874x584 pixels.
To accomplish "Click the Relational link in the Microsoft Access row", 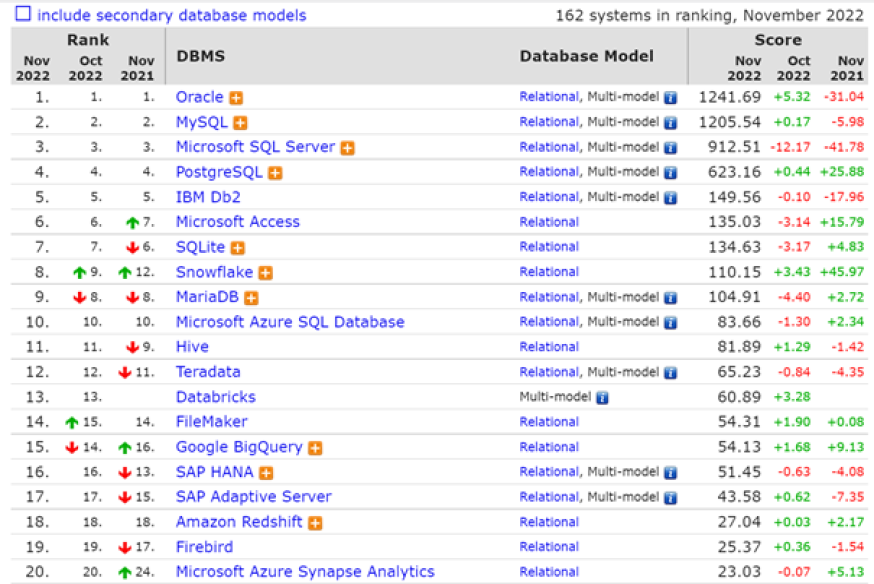I will click(x=549, y=222).
